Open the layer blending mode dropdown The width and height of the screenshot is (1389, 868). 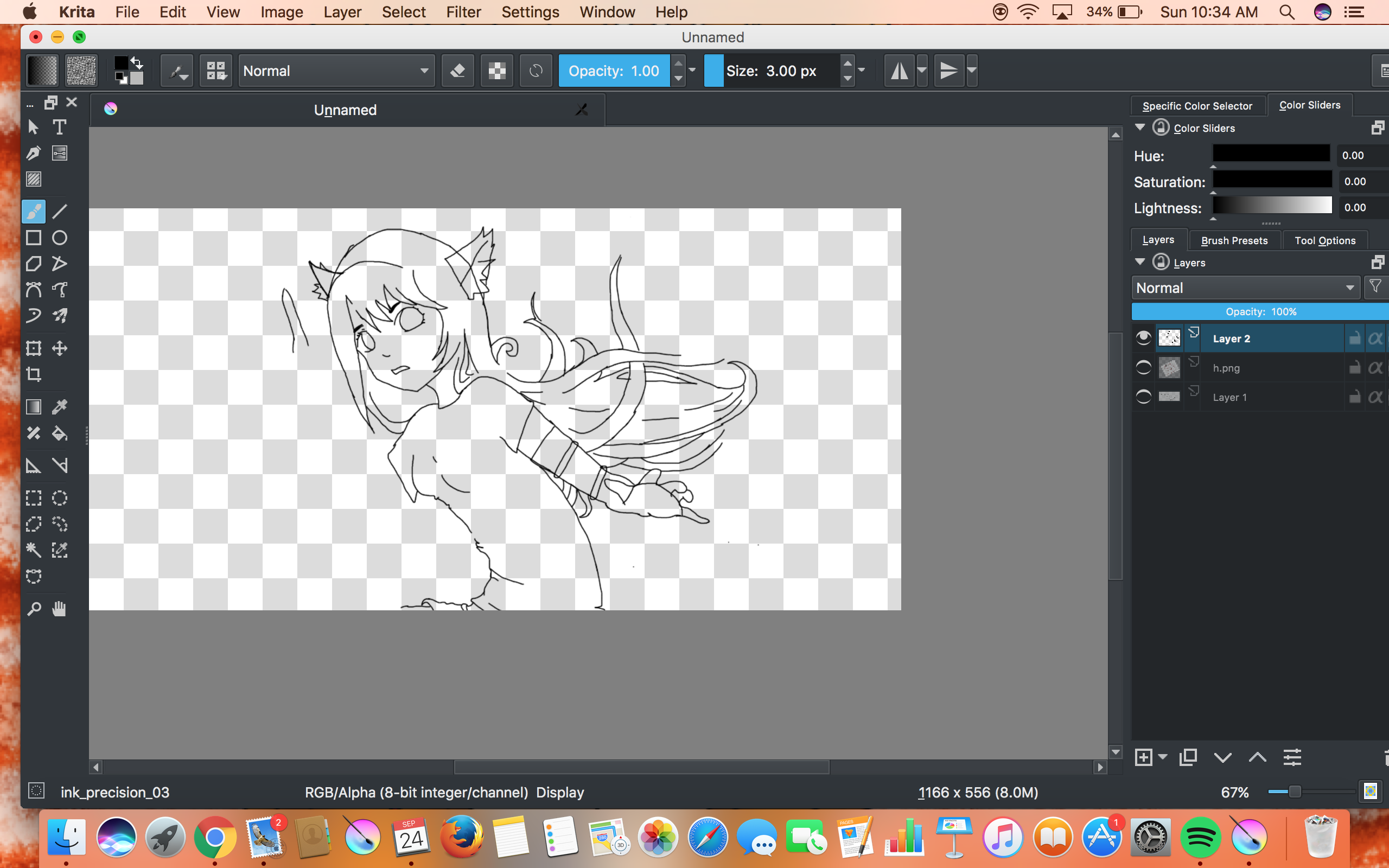click(x=1246, y=288)
